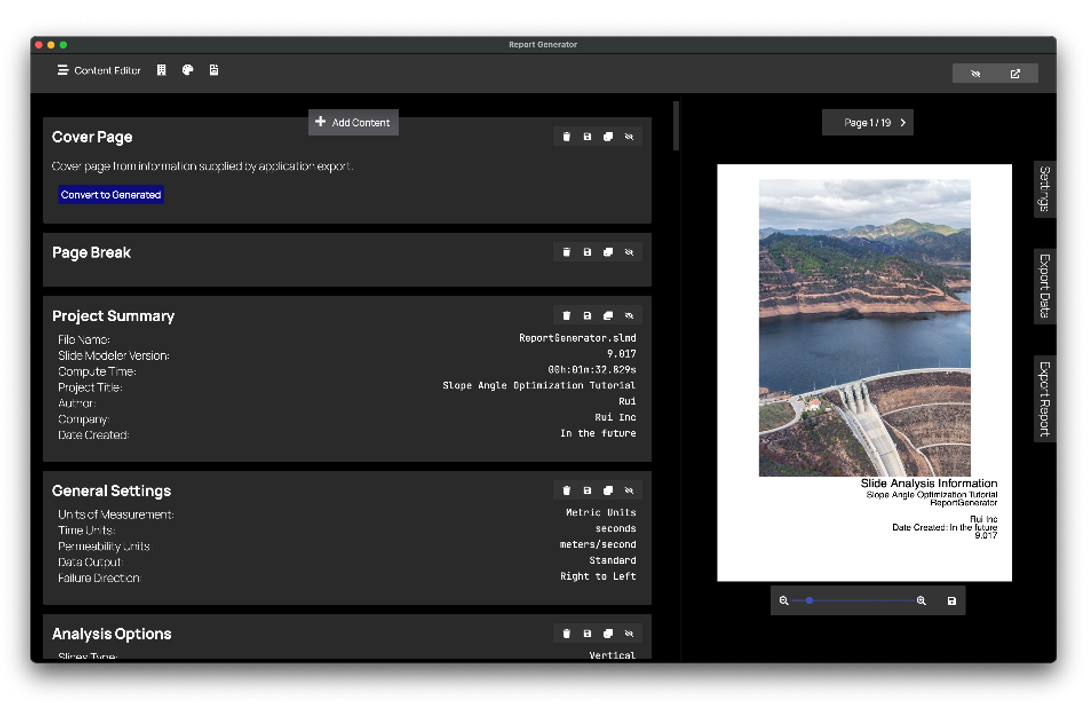Toggle visibility of the Page Break section

click(x=629, y=253)
